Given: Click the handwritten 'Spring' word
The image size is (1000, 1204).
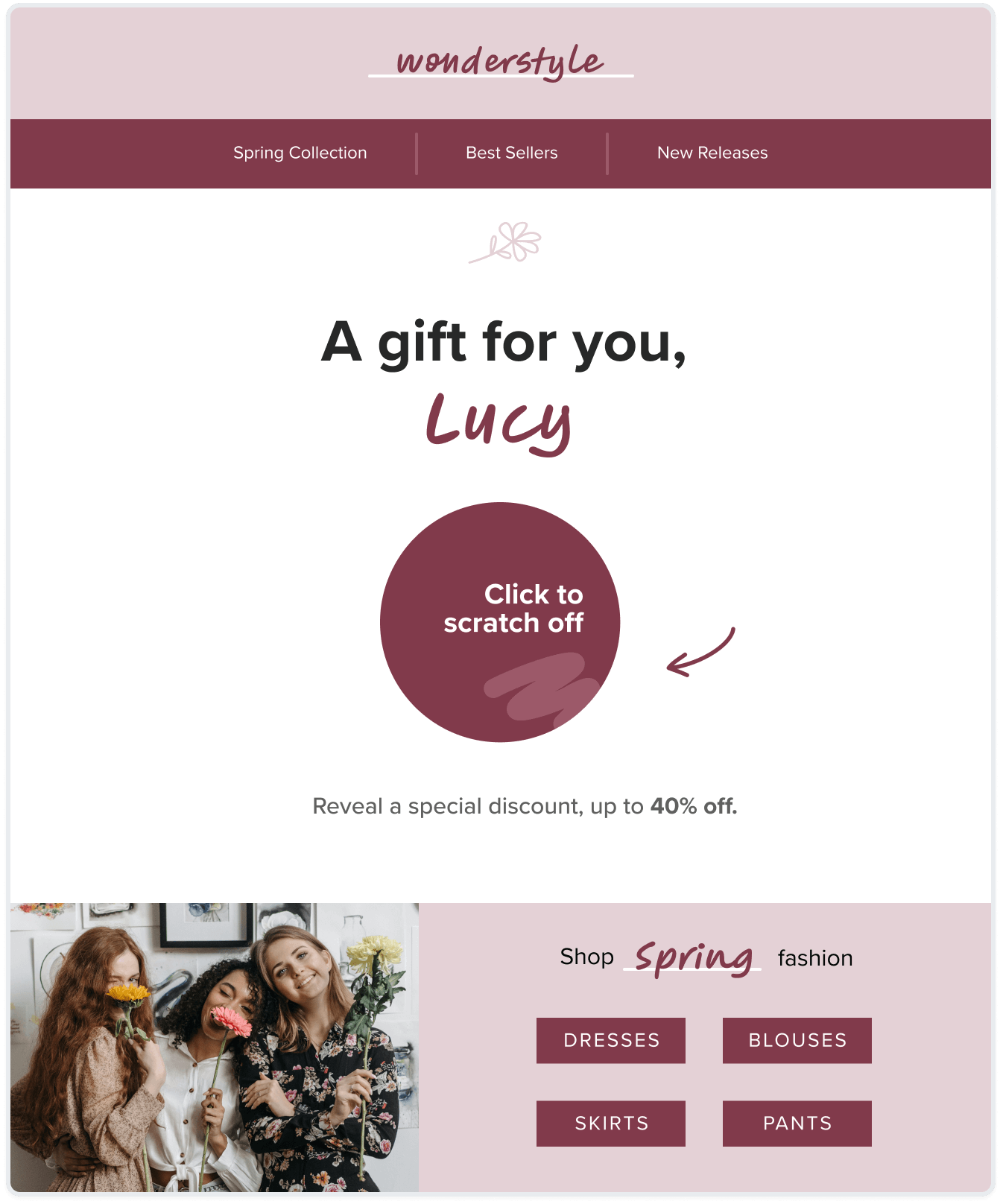Looking at the screenshot, I should (693, 958).
